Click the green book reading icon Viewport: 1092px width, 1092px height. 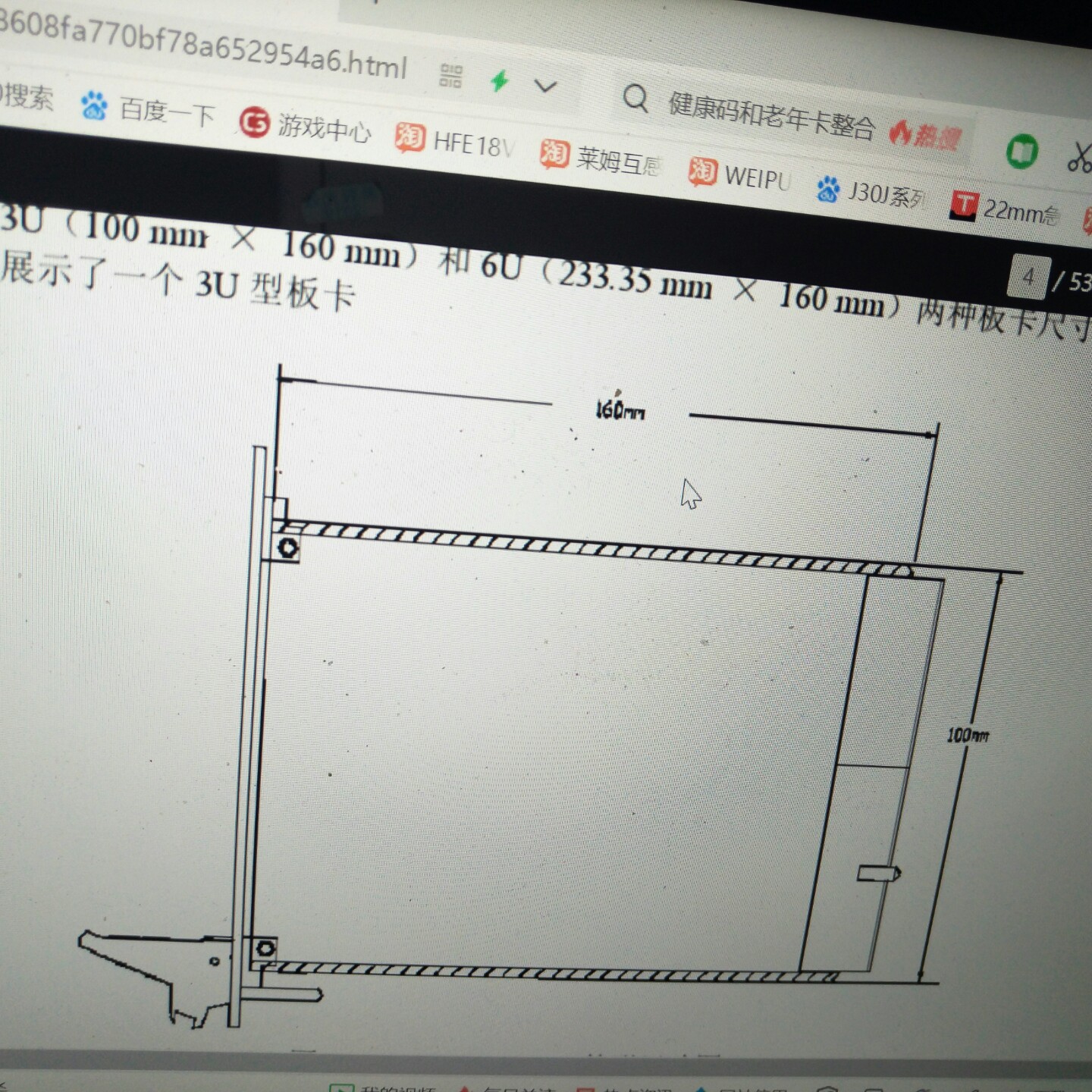[1021, 151]
